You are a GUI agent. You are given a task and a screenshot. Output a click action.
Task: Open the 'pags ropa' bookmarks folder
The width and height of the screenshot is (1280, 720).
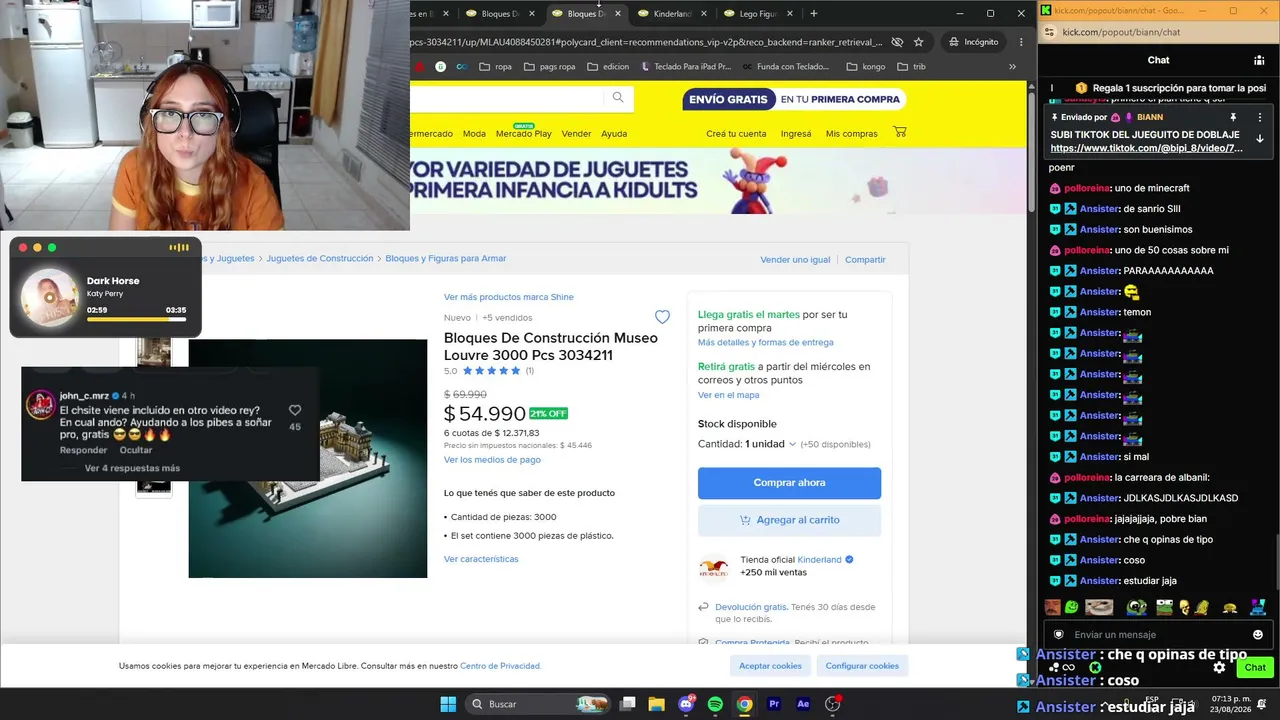549,67
